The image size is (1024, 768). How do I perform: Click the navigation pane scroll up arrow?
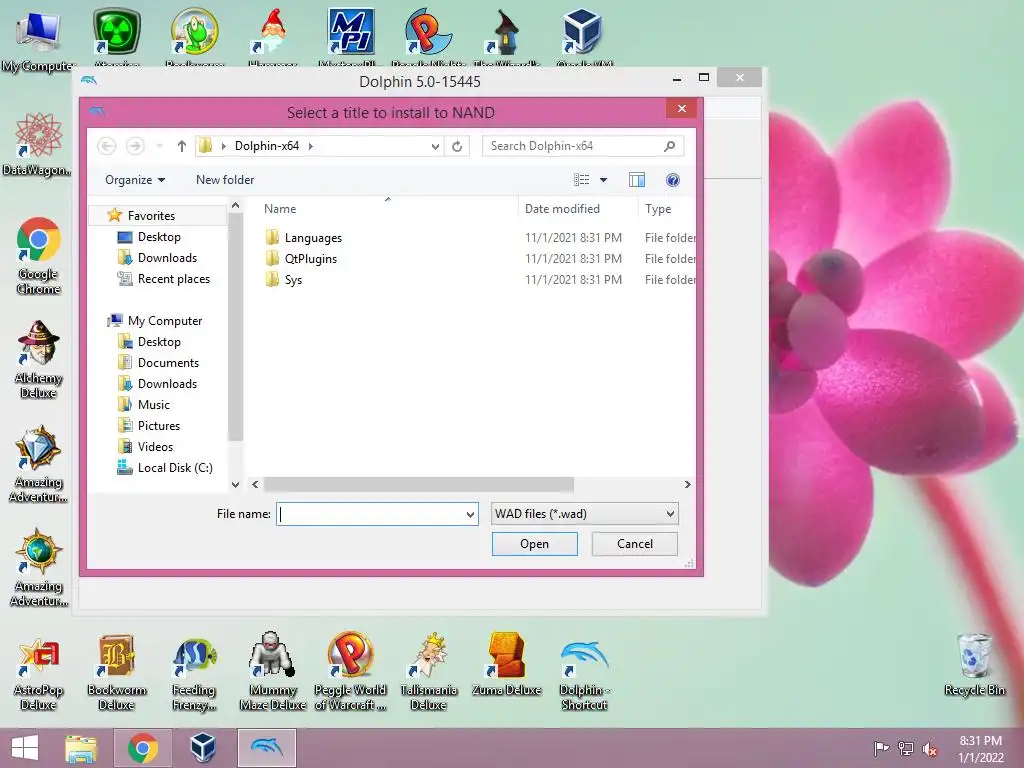[x=236, y=206]
